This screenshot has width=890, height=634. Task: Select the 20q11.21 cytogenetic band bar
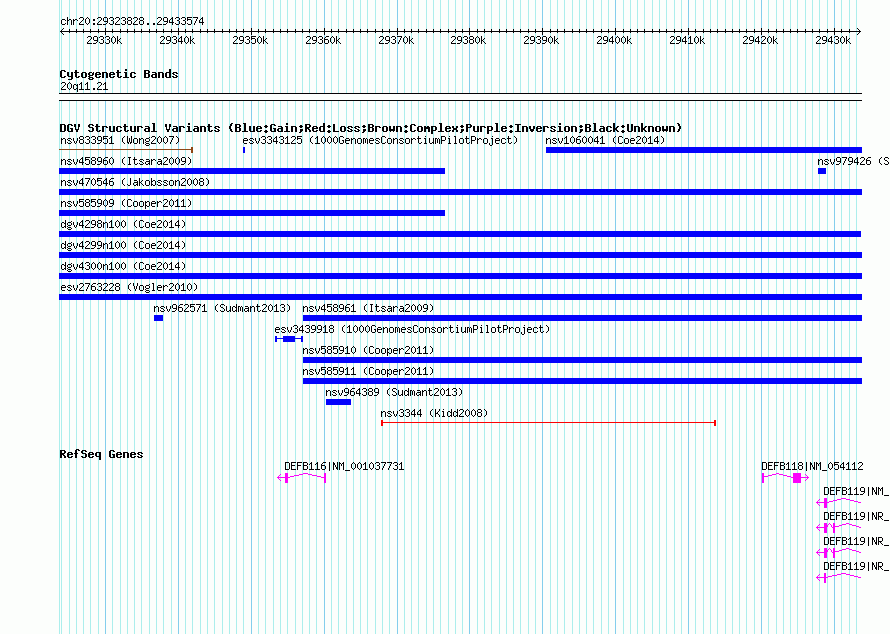coord(460,97)
